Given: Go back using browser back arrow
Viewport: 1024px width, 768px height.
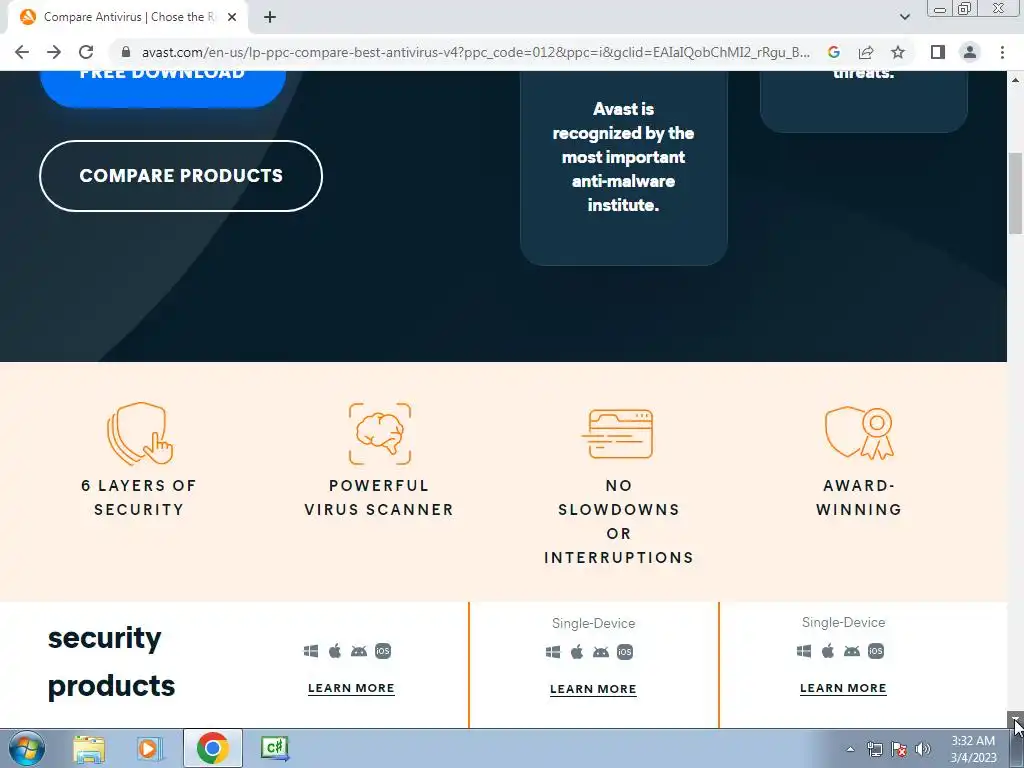Looking at the screenshot, I should pyautogui.click(x=22, y=52).
